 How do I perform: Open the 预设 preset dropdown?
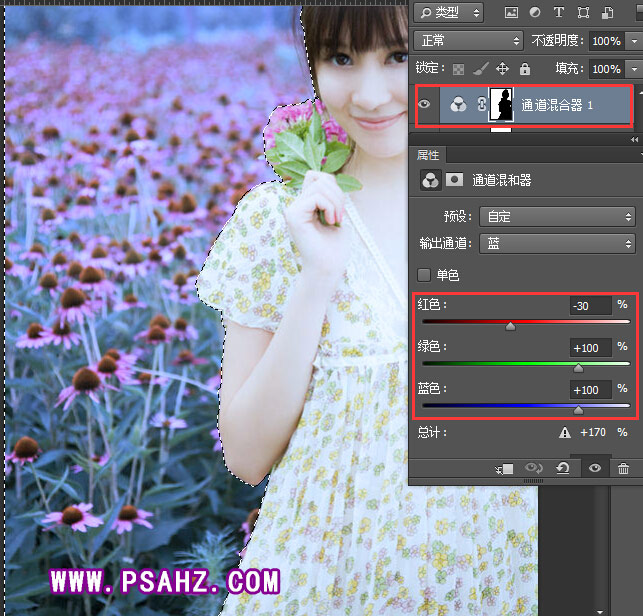557,217
